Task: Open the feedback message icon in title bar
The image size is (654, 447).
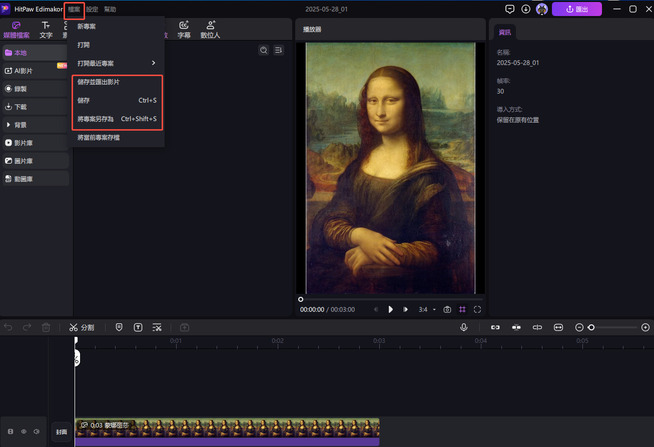Action: click(x=510, y=9)
